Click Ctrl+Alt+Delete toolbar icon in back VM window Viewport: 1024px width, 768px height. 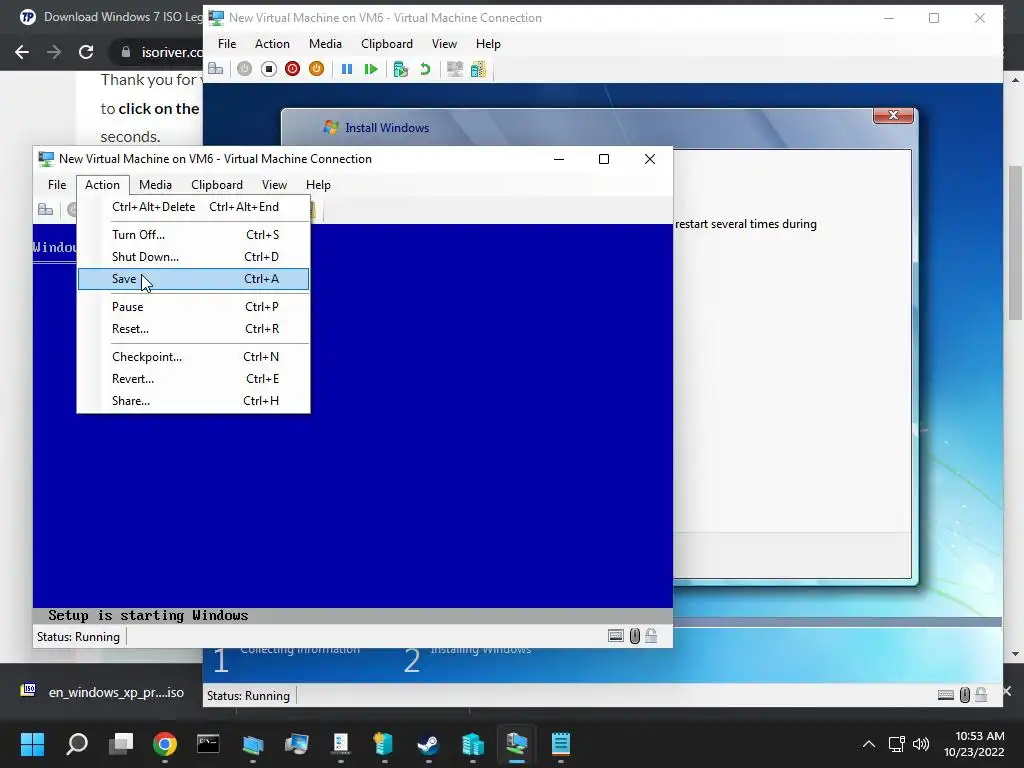[x=216, y=69]
